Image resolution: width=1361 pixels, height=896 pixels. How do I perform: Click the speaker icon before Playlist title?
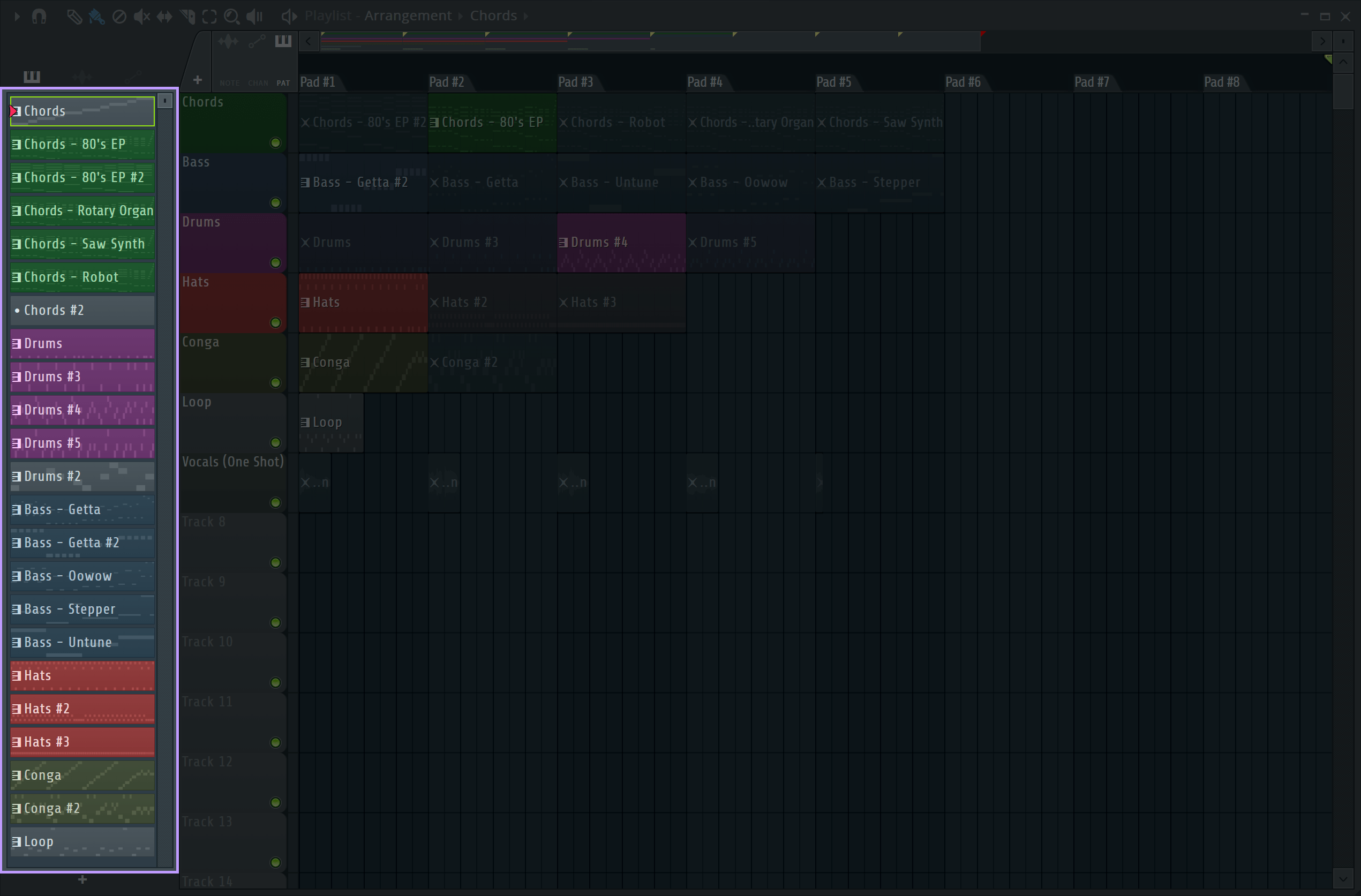(x=289, y=17)
